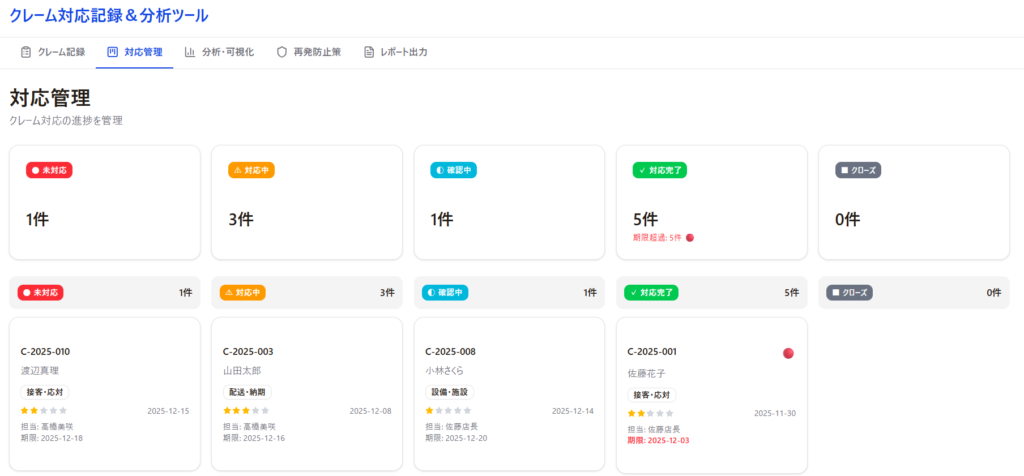Click the 期限超過: 5件 warning text
This screenshot has width=1024, height=476.
tap(657, 238)
